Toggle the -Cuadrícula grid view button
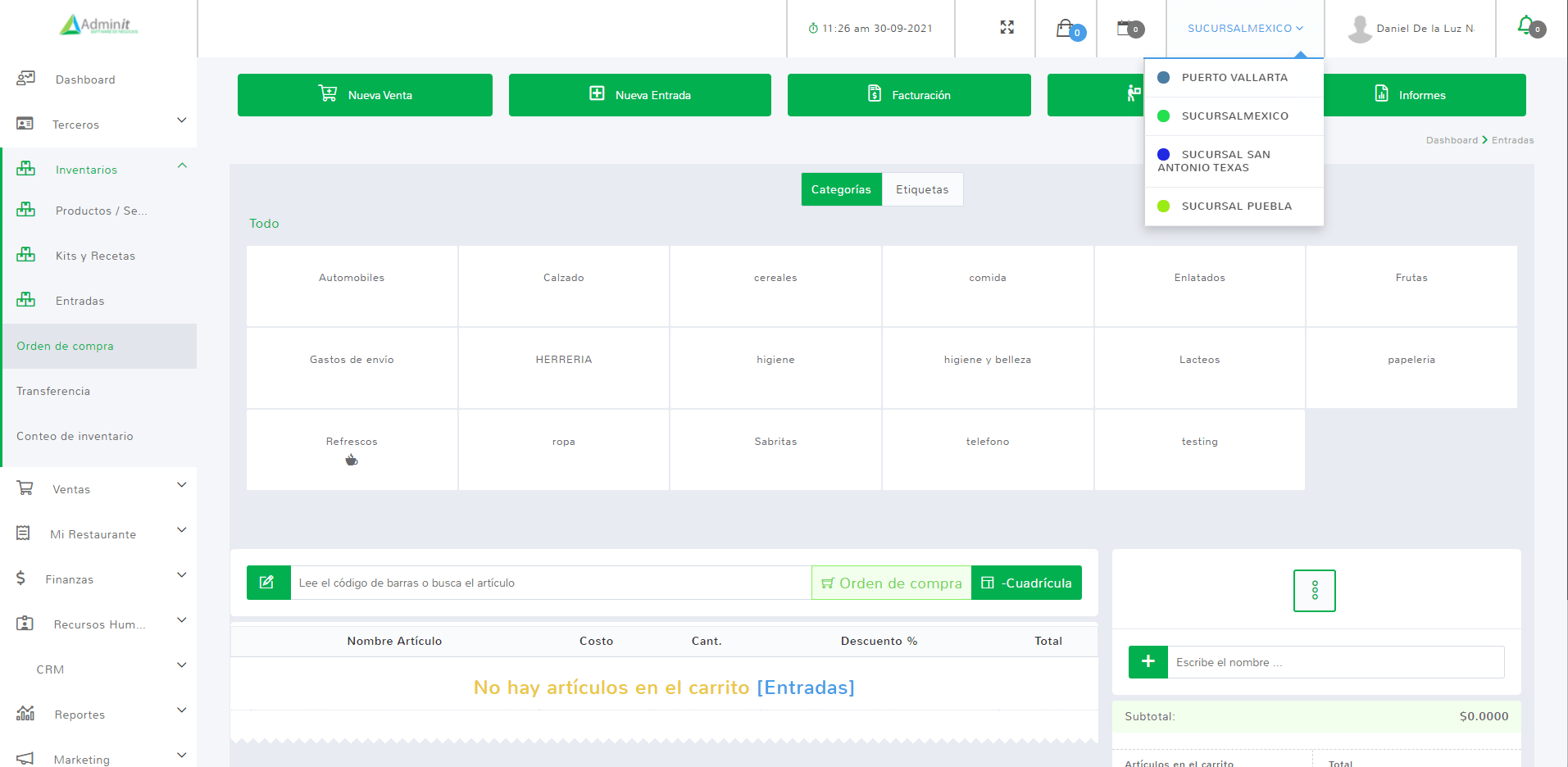The image size is (1568, 767). coord(1026,583)
